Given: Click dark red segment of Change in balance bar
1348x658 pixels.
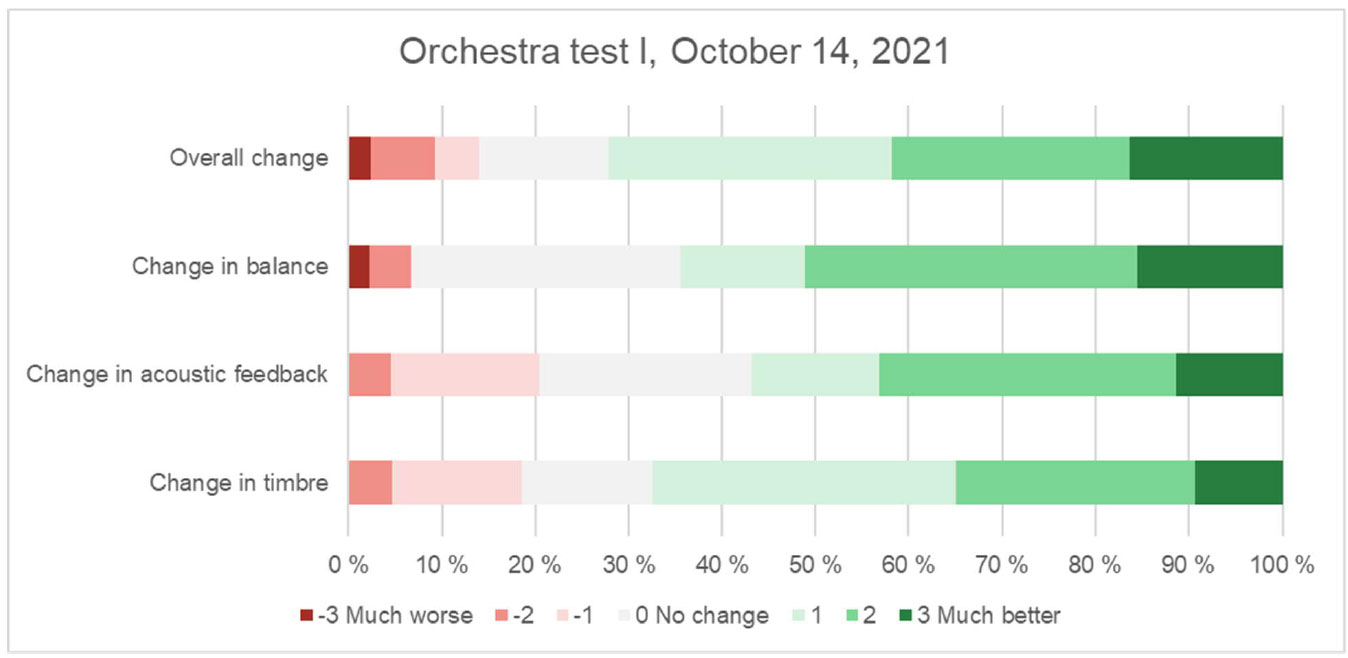Looking at the screenshot, I should 358,266.
